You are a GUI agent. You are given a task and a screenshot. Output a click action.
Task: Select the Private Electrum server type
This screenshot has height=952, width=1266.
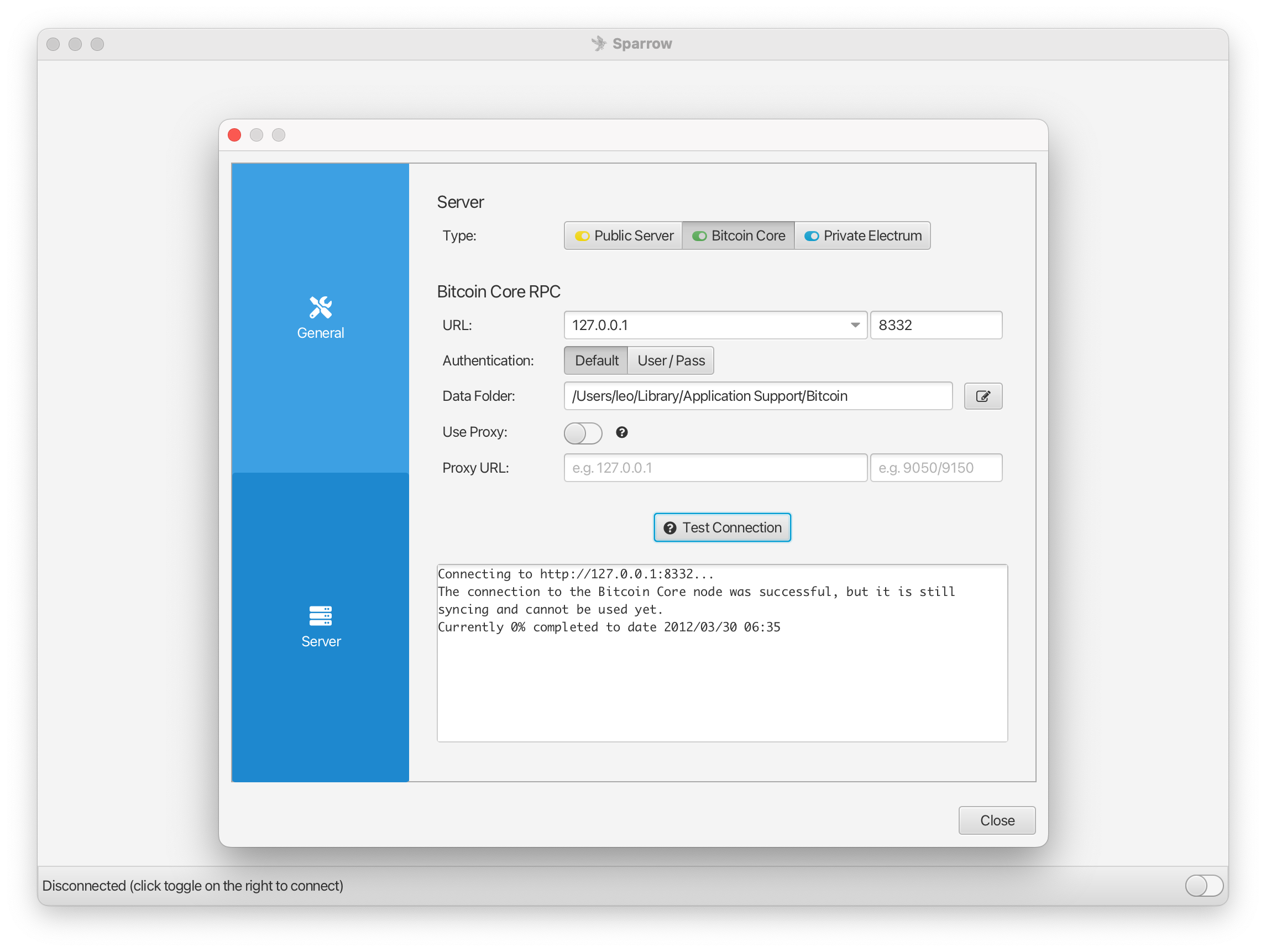pyautogui.click(x=862, y=236)
